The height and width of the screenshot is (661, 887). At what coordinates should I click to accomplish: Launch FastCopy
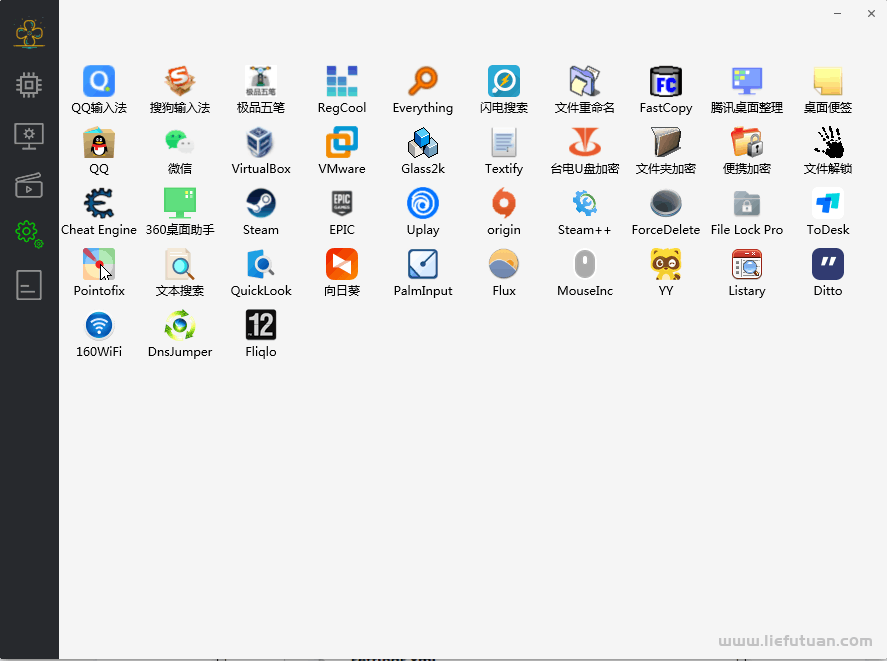tap(666, 81)
